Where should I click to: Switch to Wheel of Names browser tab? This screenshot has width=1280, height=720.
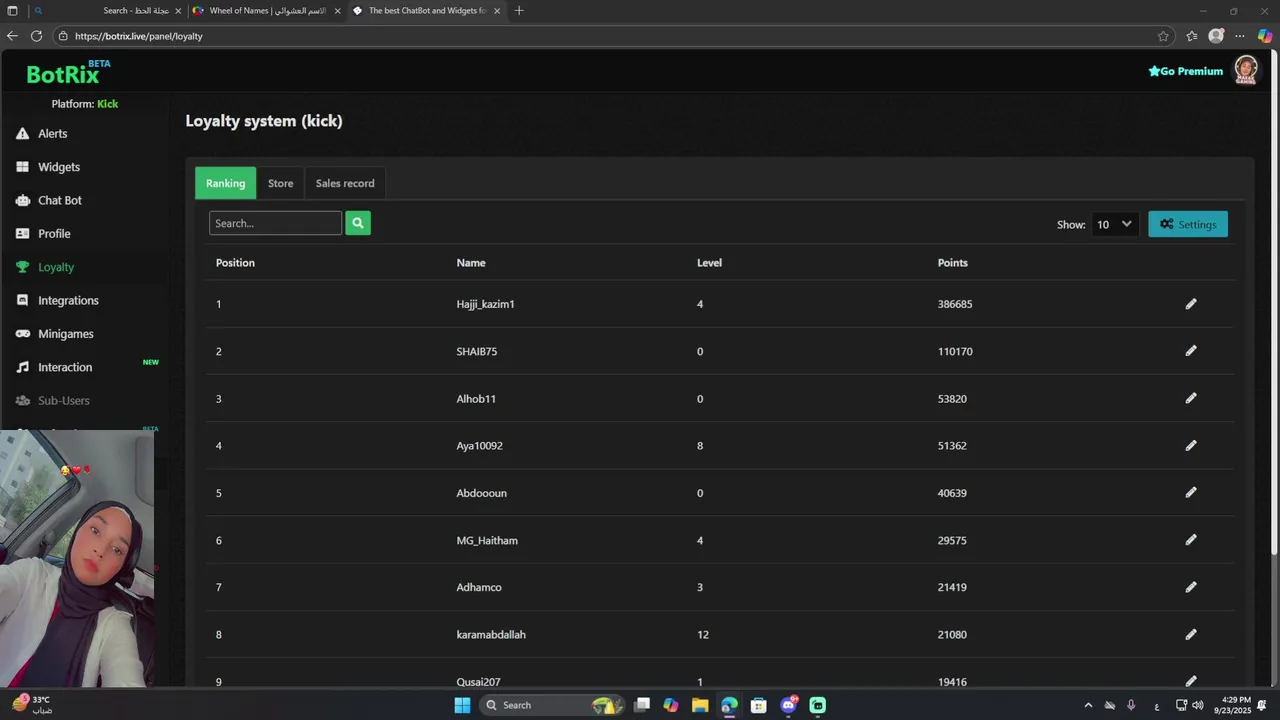coord(266,11)
